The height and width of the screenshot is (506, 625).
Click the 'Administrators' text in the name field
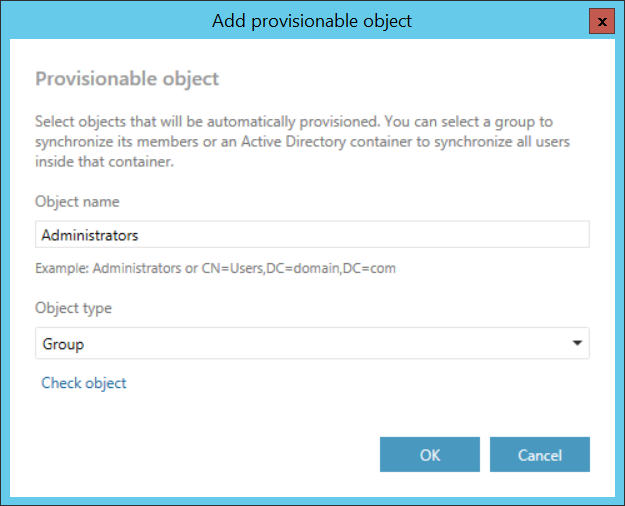click(90, 235)
